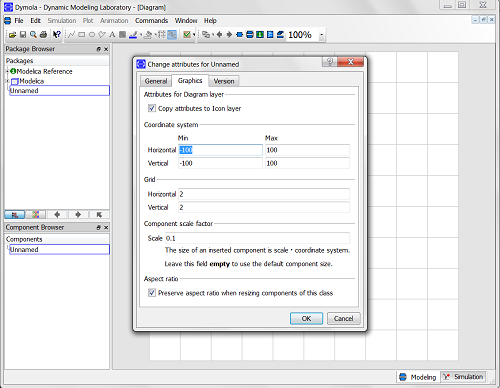Switch to Simulation mode
Viewport: 500px width, 388px height.
pyautogui.click(x=463, y=377)
